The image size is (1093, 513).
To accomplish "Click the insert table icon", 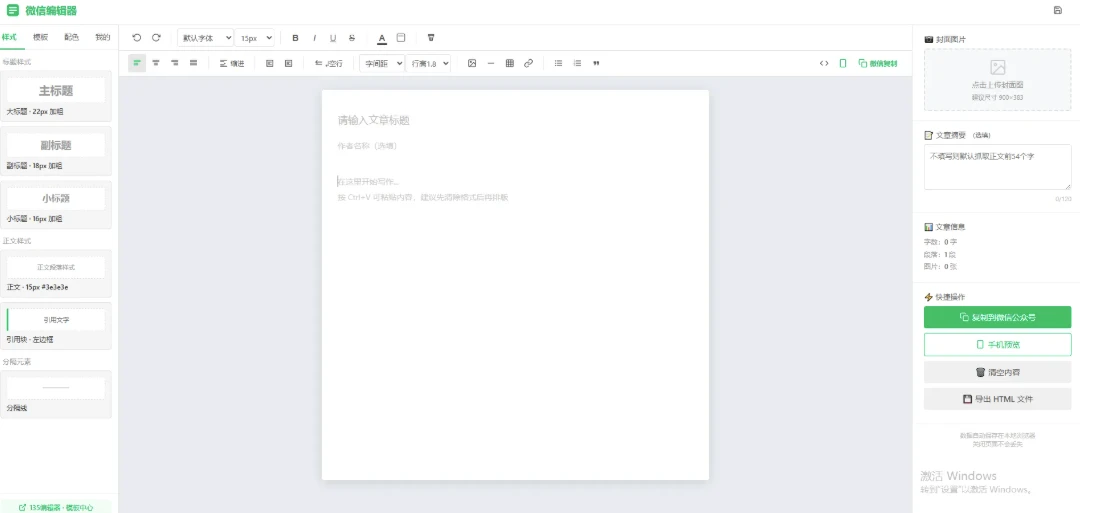I will pyautogui.click(x=510, y=63).
